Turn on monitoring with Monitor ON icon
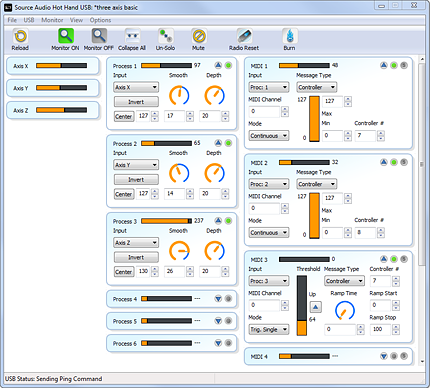The image size is (430, 388). (66, 36)
